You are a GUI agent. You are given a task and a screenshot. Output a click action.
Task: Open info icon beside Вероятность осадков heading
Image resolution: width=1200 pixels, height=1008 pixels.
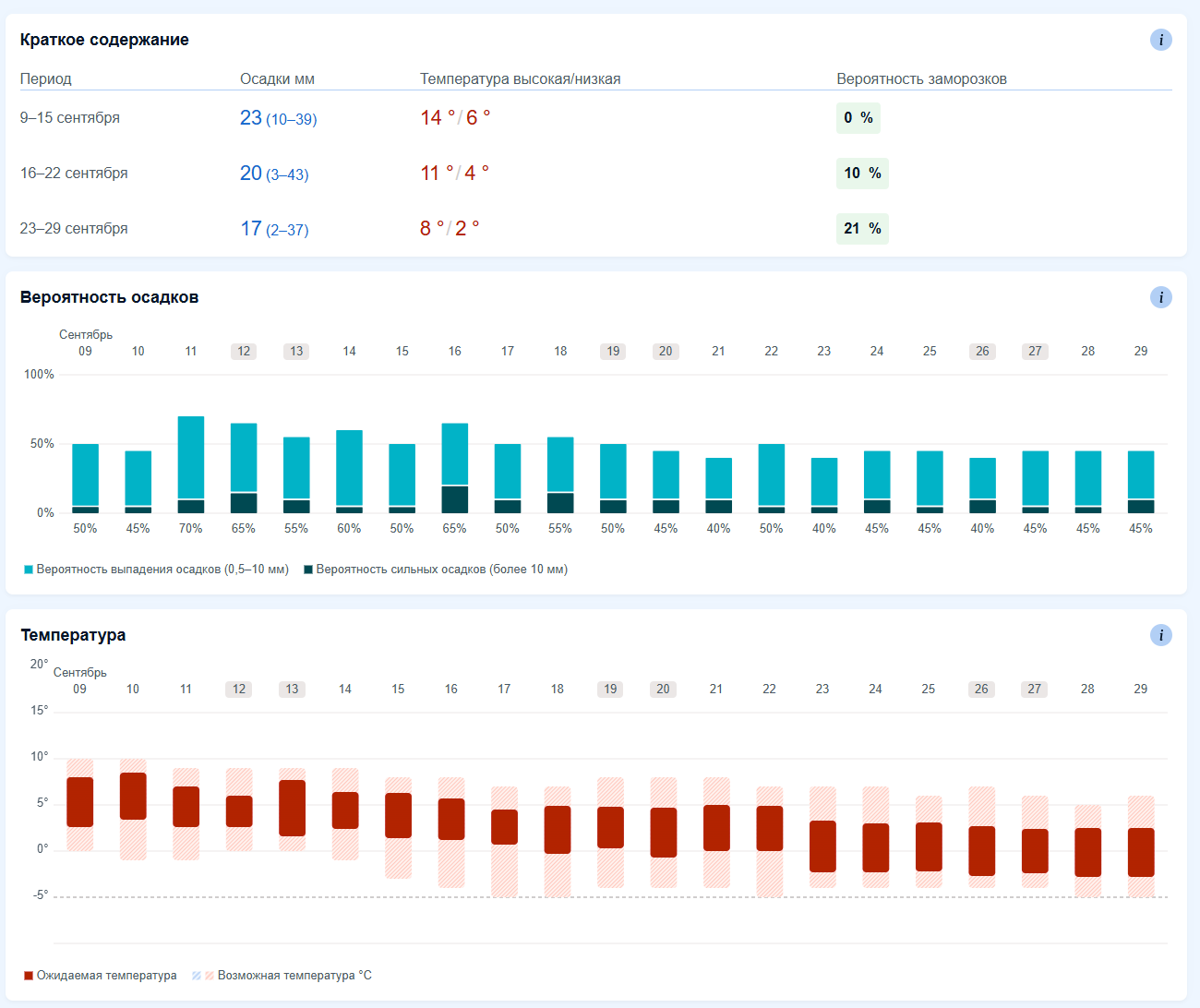[x=1160, y=297]
